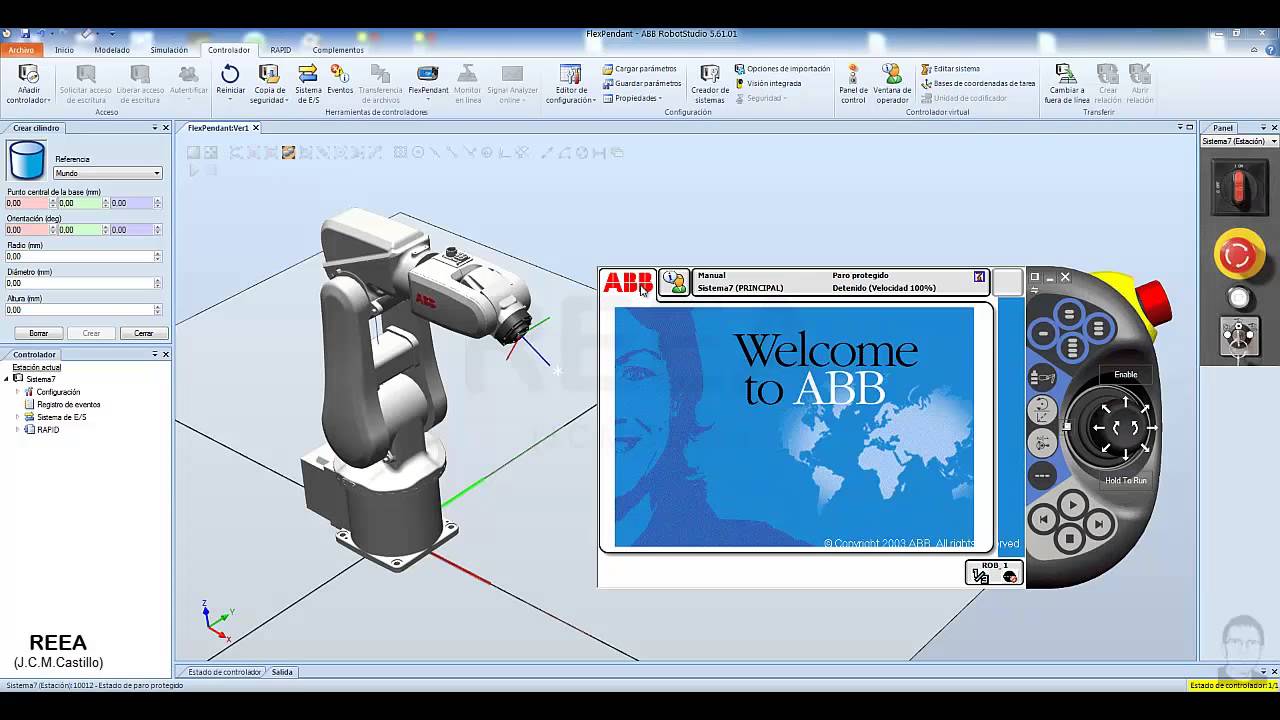Click the left programmable key on FlexPendant
The width and height of the screenshot is (1280, 720).
pos(1043,333)
